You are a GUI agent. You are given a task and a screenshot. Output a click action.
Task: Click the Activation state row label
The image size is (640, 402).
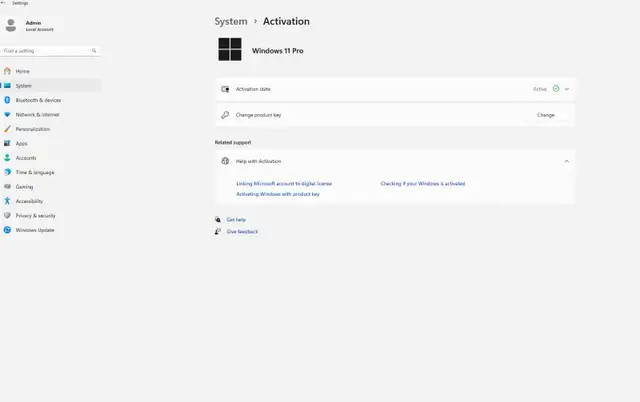pyautogui.click(x=253, y=89)
